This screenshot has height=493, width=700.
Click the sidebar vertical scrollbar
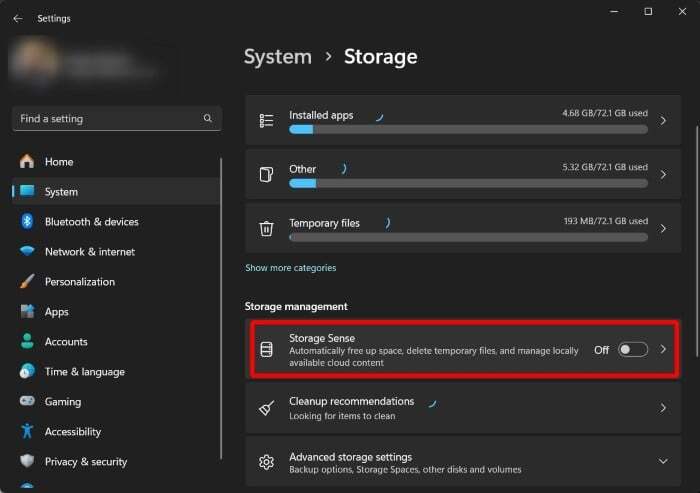tap(221, 308)
